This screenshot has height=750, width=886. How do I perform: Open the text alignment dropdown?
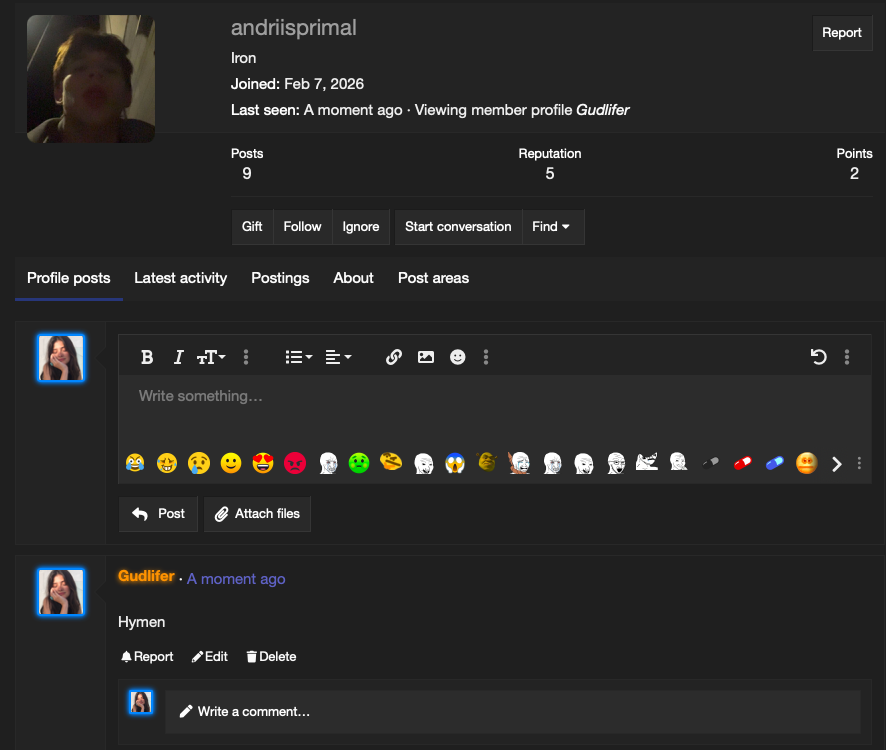338,357
